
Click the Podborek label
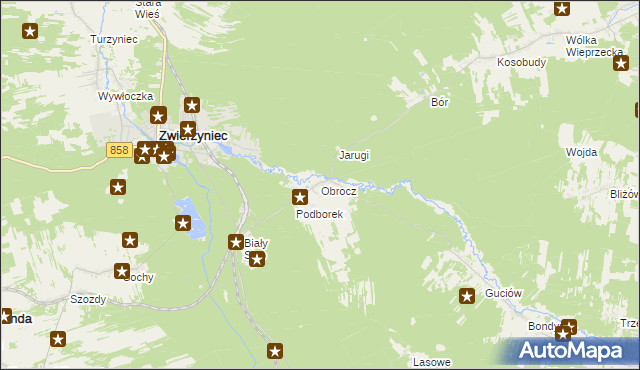pyautogui.click(x=320, y=214)
